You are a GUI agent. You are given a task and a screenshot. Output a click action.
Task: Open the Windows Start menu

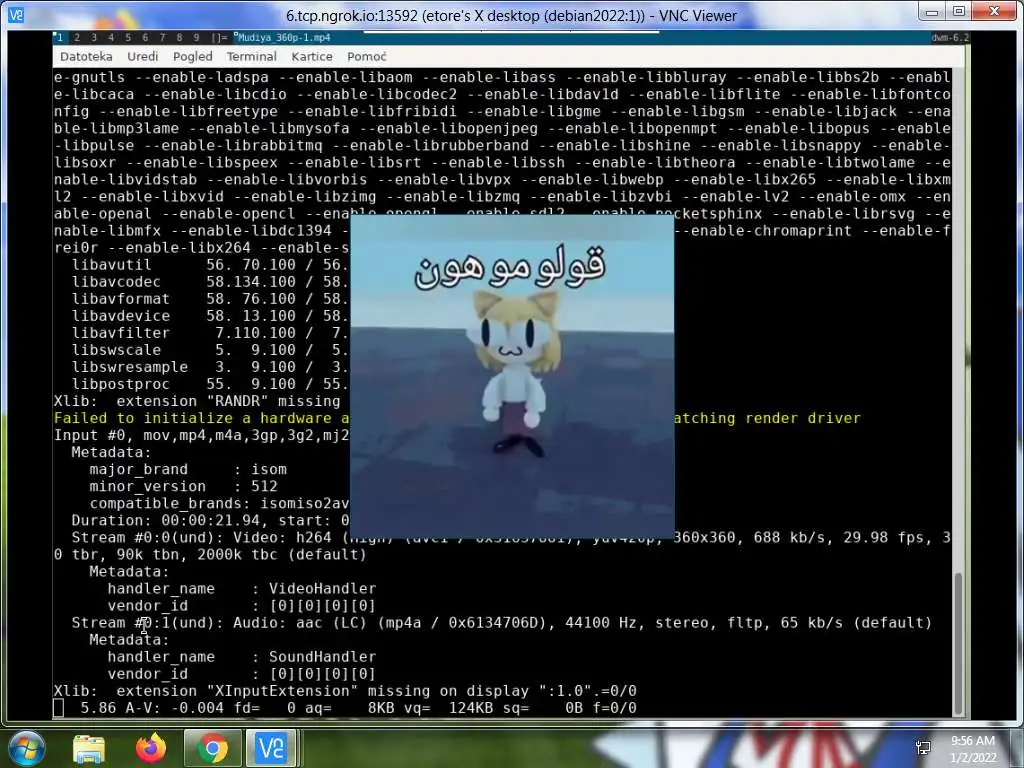tap(25, 748)
